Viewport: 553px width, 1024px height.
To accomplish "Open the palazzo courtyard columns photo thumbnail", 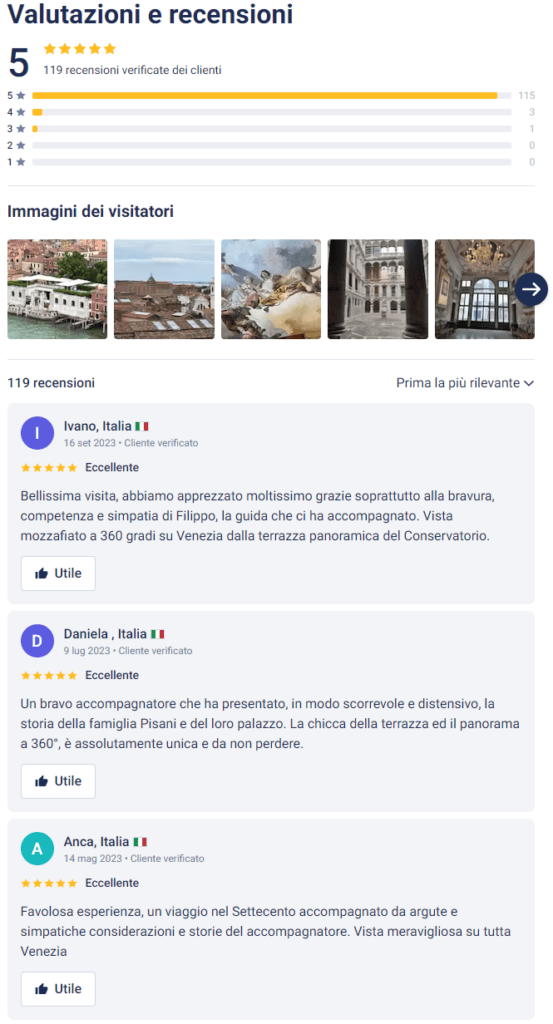I will pyautogui.click(x=378, y=289).
